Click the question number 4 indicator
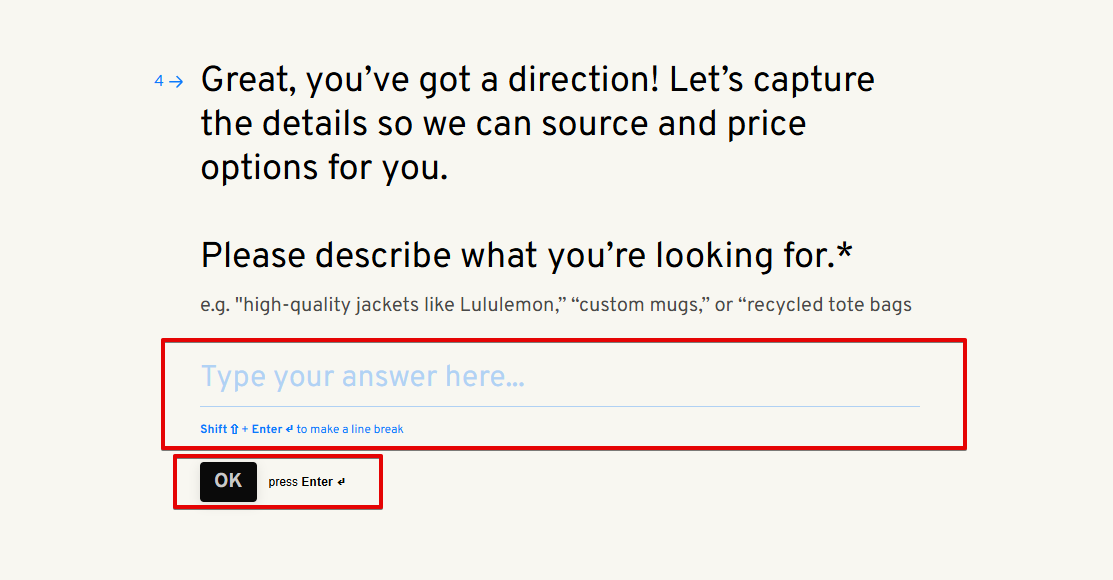The image size is (1113, 580). coord(159,82)
